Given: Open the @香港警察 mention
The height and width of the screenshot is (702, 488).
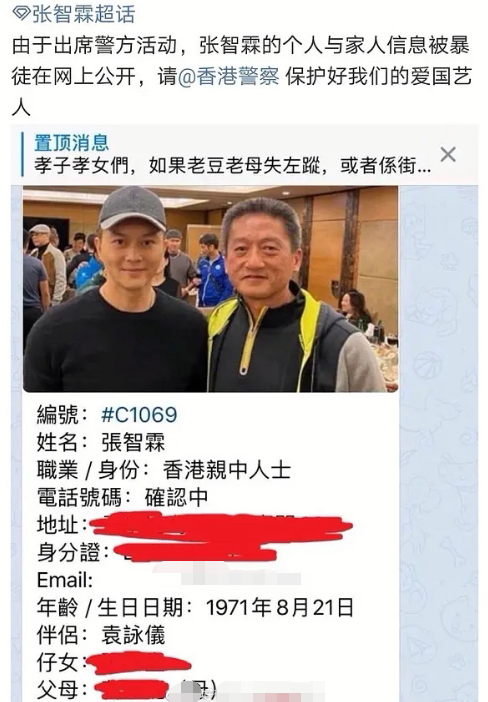Looking at the screenshot, I should click(x=228, y=77).
